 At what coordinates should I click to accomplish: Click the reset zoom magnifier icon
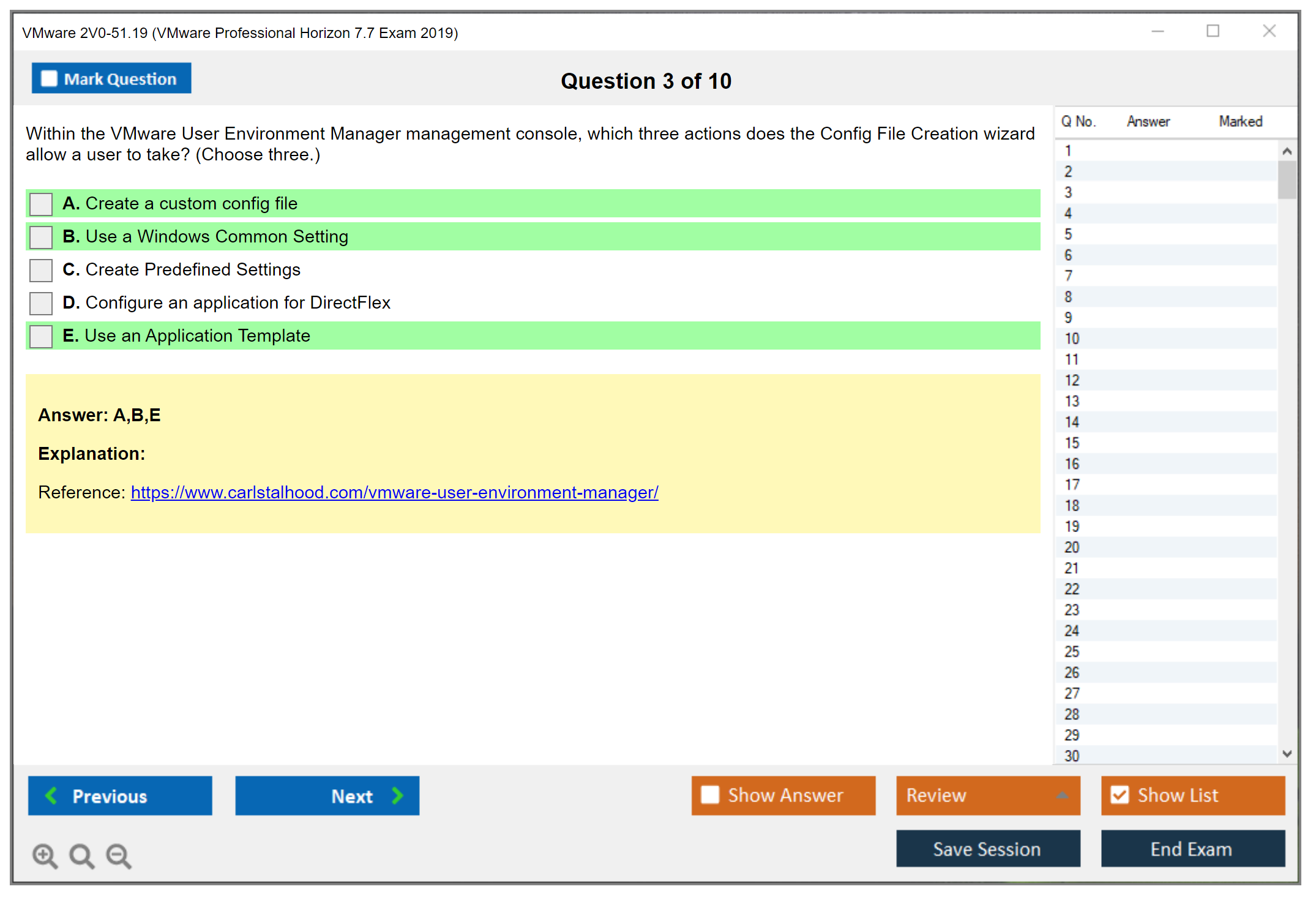[81, 855]
